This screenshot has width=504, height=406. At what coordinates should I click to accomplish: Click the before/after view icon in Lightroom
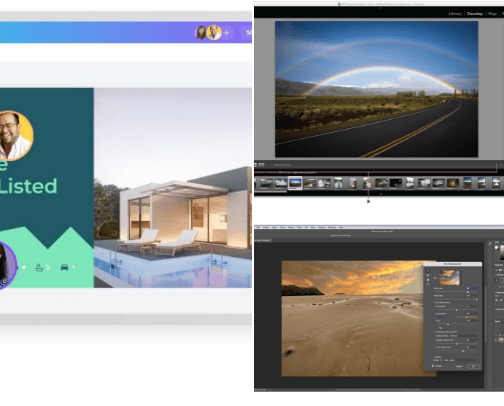(x=261, y=165)
